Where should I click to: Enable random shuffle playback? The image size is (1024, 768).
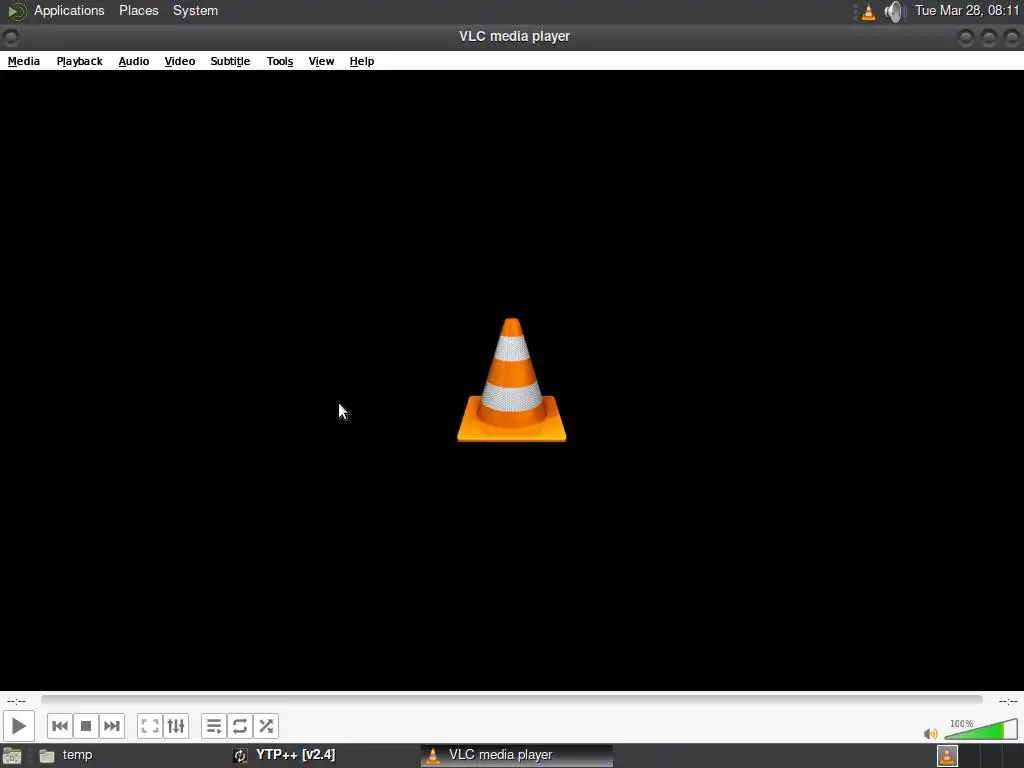tap(266, 726)
